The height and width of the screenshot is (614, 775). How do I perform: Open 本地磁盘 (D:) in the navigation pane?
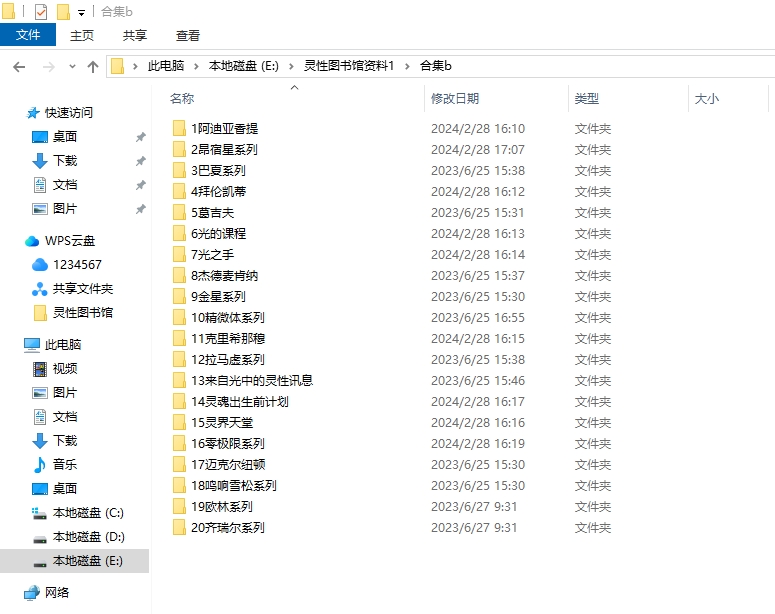pyautogui.click(x=88, y=537)
